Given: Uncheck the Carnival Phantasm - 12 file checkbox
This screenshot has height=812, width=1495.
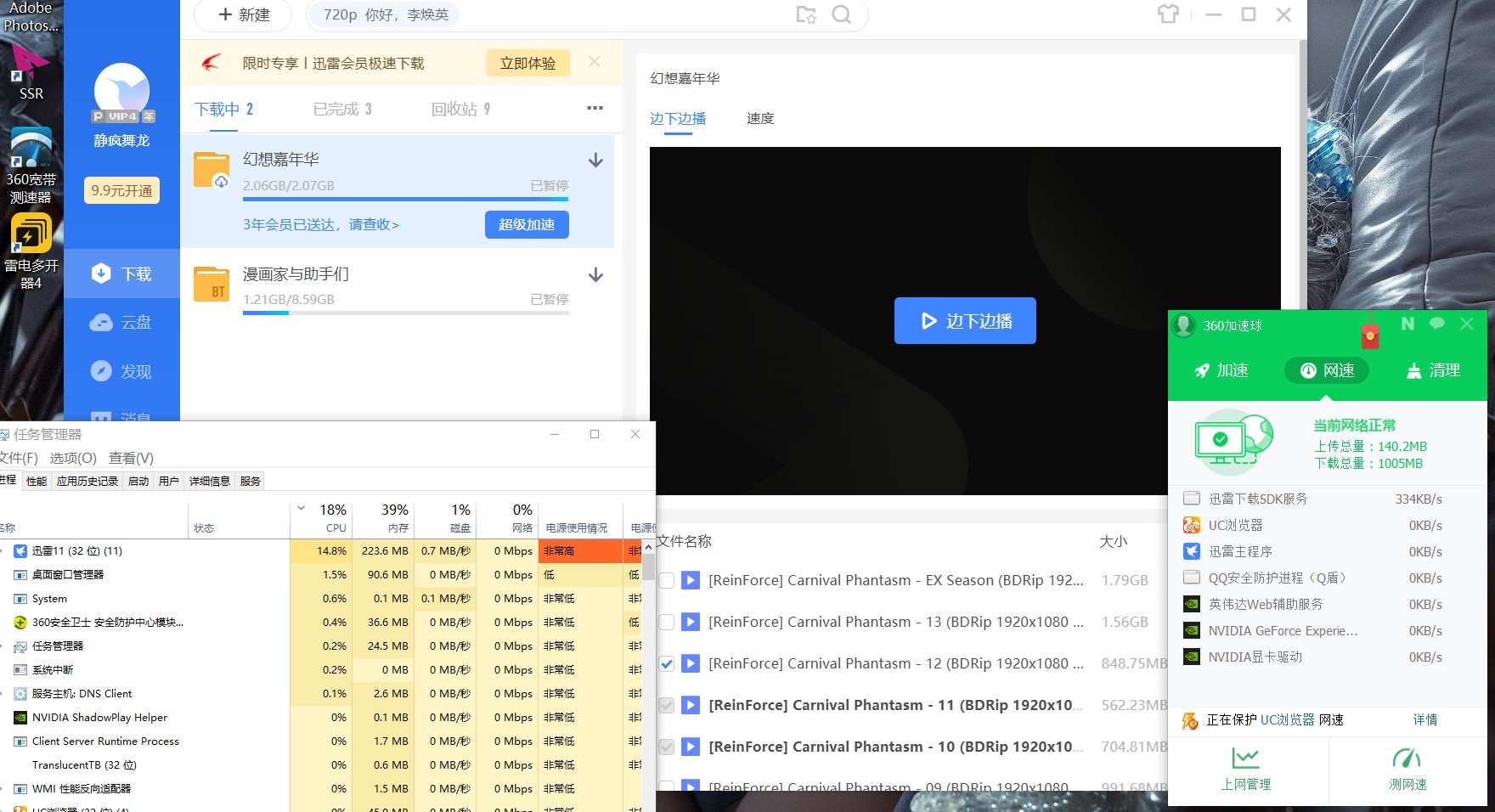Looking at the screenshot, I should pos(666,664).
